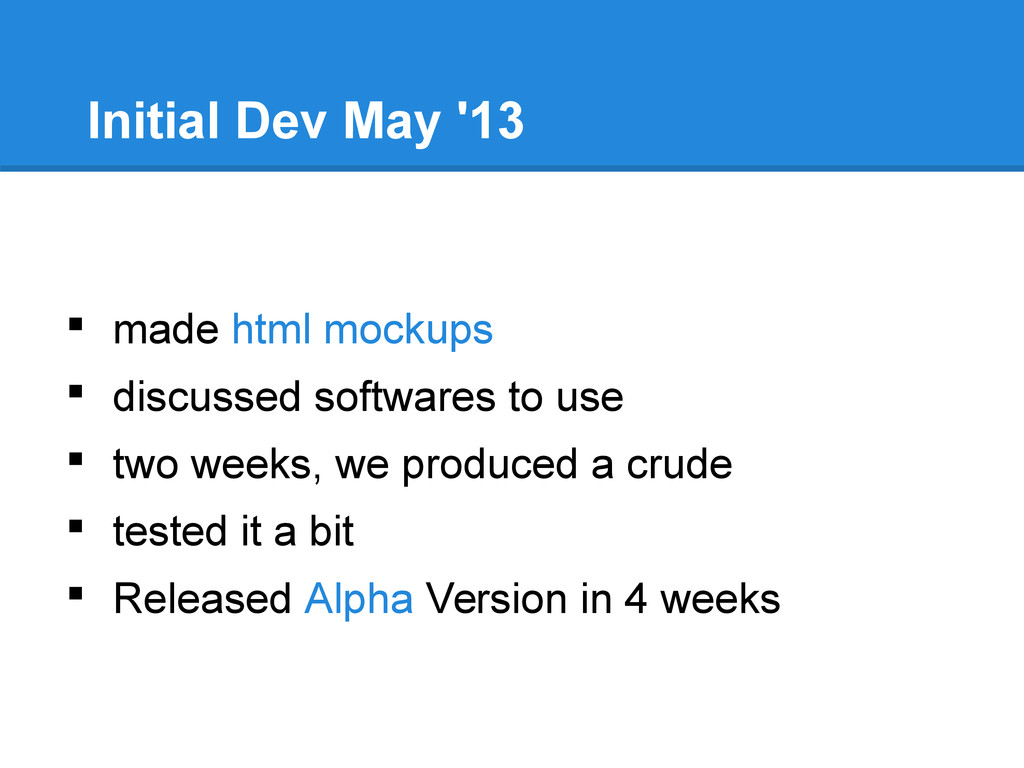Click the bullet marker beside 'Released'
1024x768 pixels.
(x=76, y=593)
